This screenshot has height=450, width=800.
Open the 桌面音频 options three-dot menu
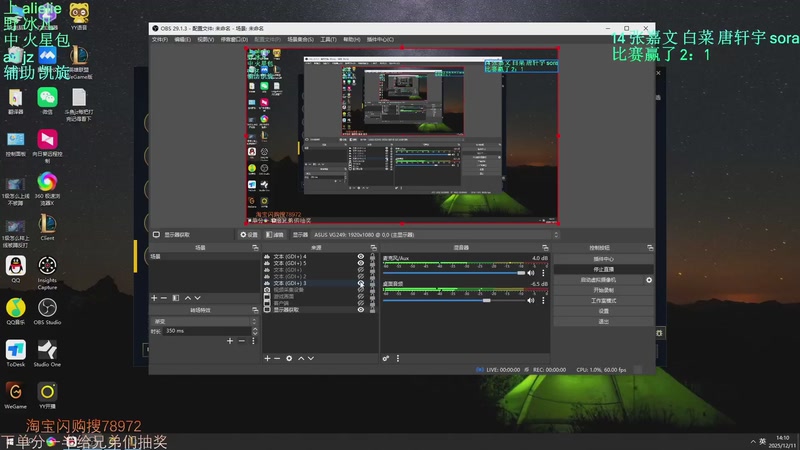[543, 301]
